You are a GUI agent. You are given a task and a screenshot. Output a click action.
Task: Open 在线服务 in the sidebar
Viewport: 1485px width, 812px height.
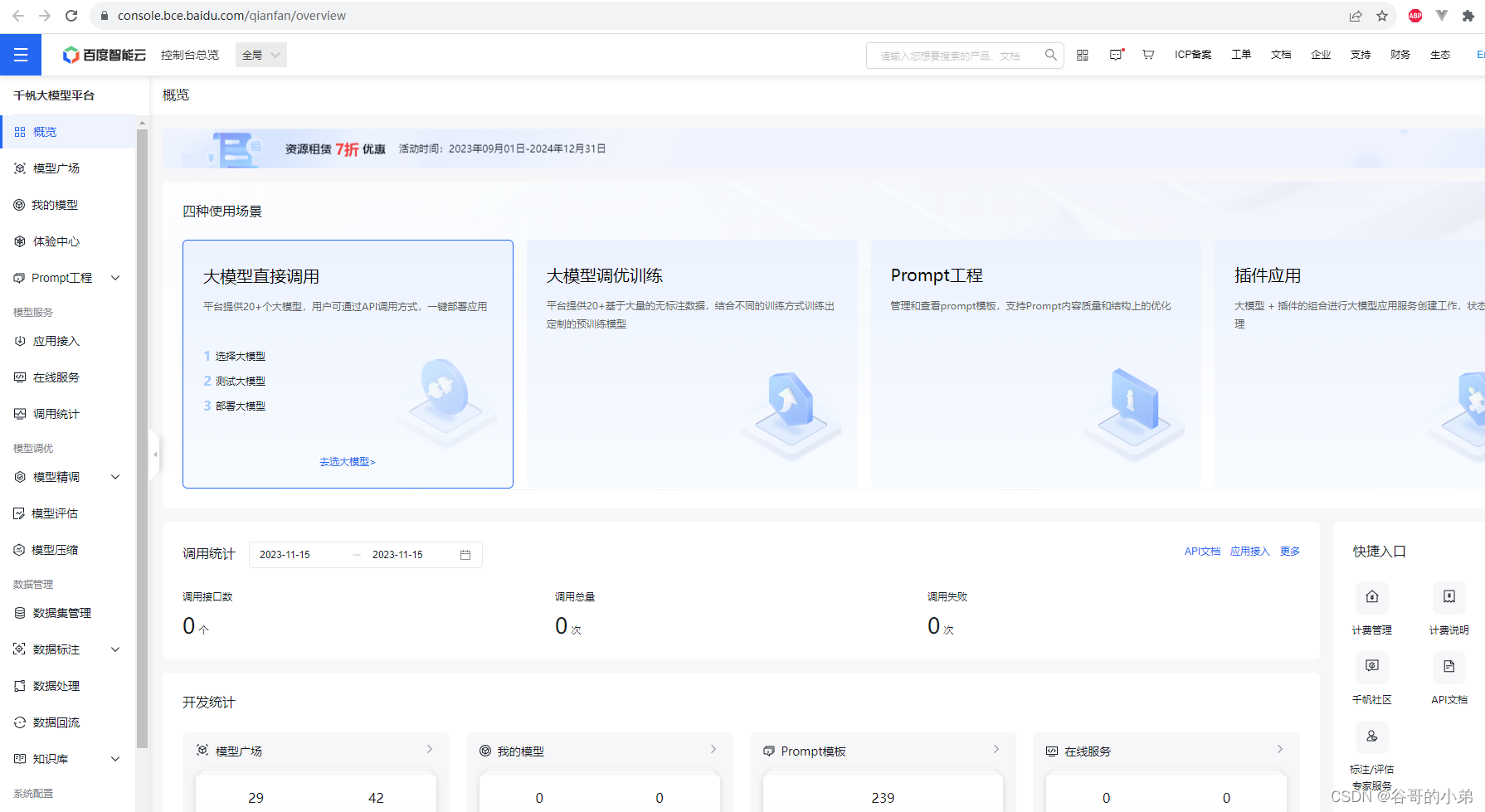(68, 377)
